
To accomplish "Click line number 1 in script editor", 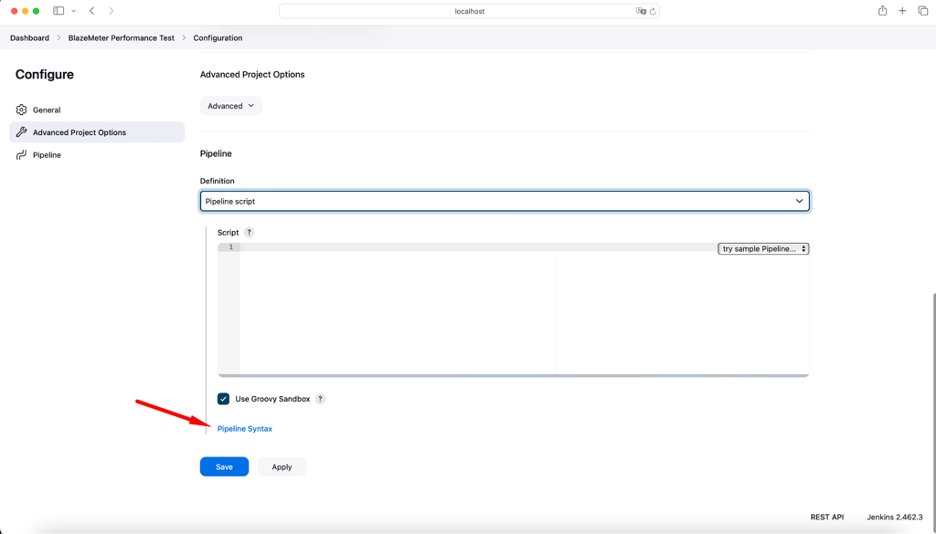I will (x=231, y=247).
